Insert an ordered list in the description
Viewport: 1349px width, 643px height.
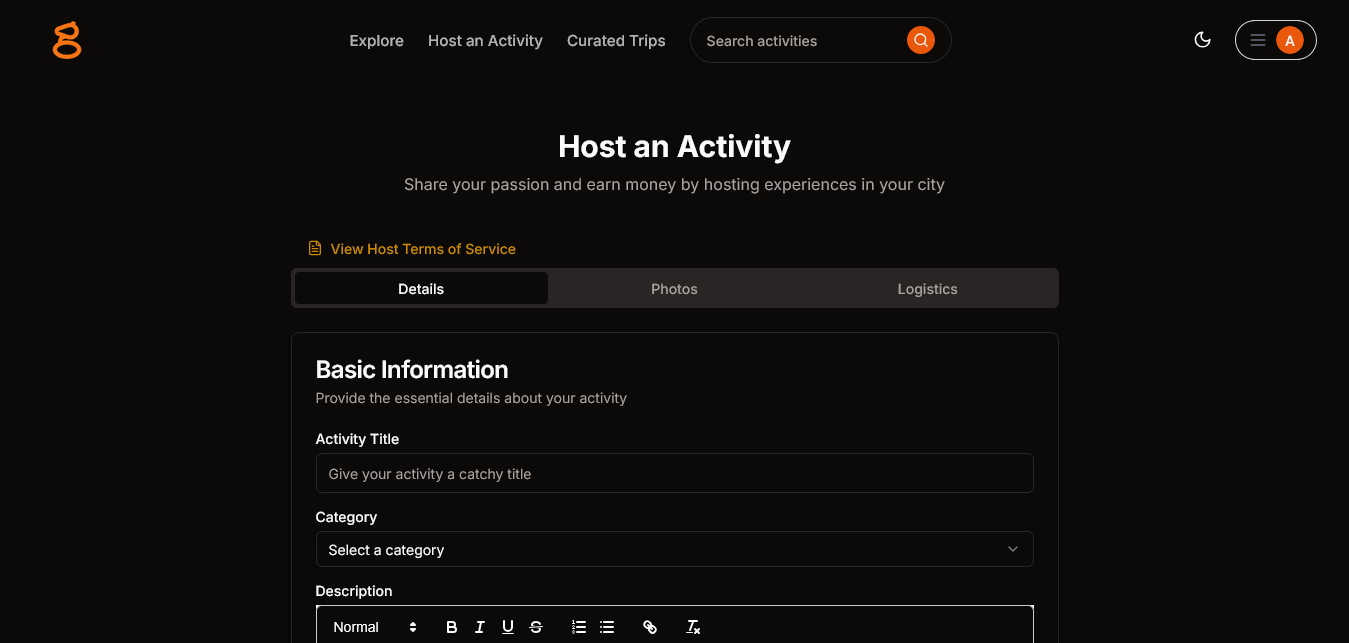(x=578, y=626)
